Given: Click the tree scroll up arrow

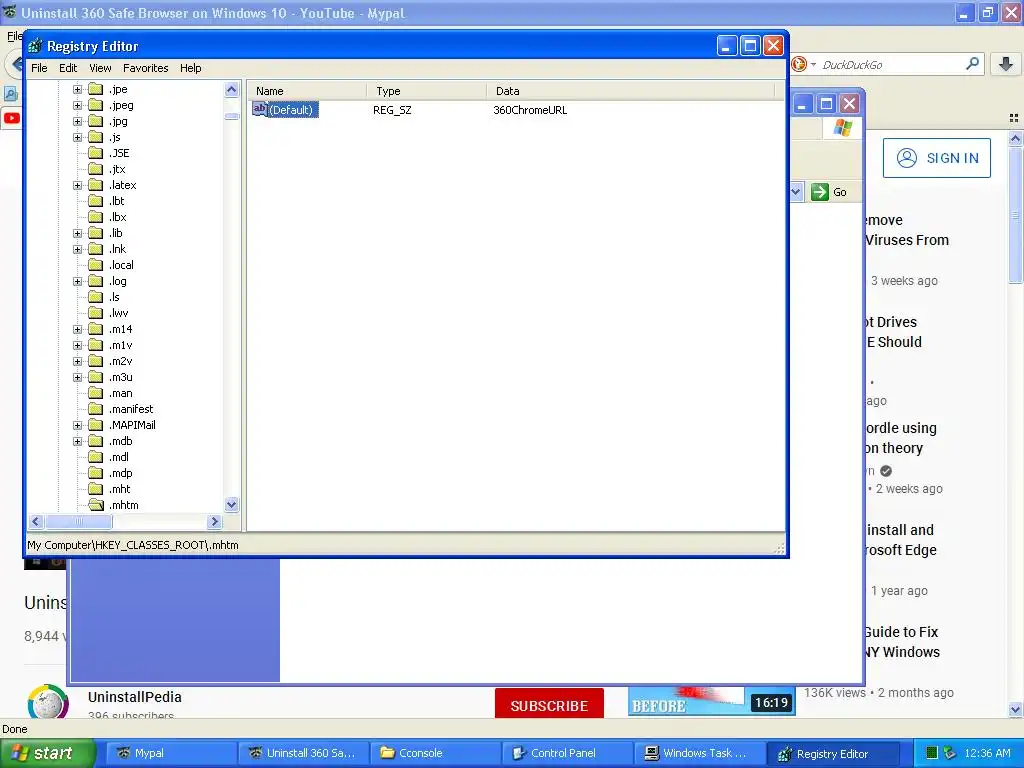Looking at the screenshot, I should 232,89.
